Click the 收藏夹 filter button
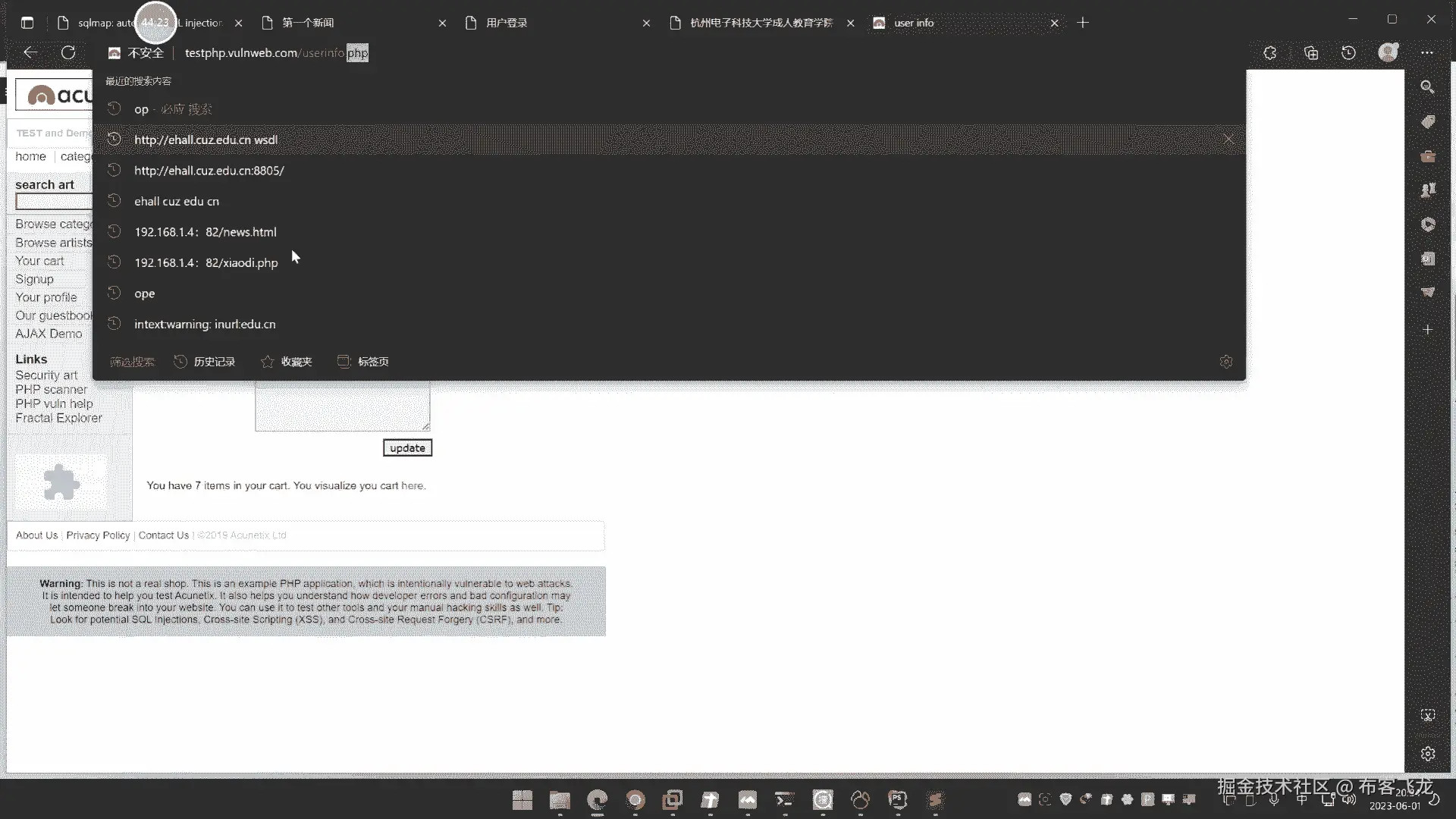This screenshot has height=819, width=1456. coord(287,362)
